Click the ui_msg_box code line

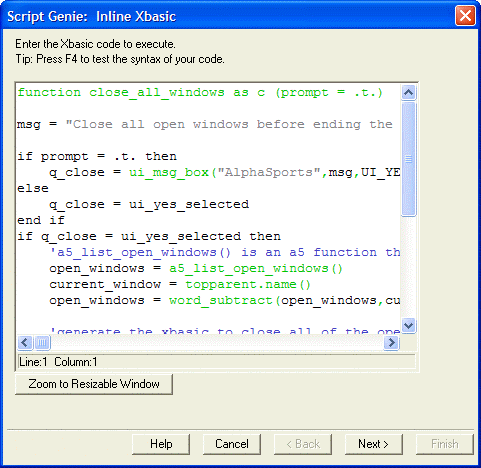pyautogui.click(x=225, y=172)
